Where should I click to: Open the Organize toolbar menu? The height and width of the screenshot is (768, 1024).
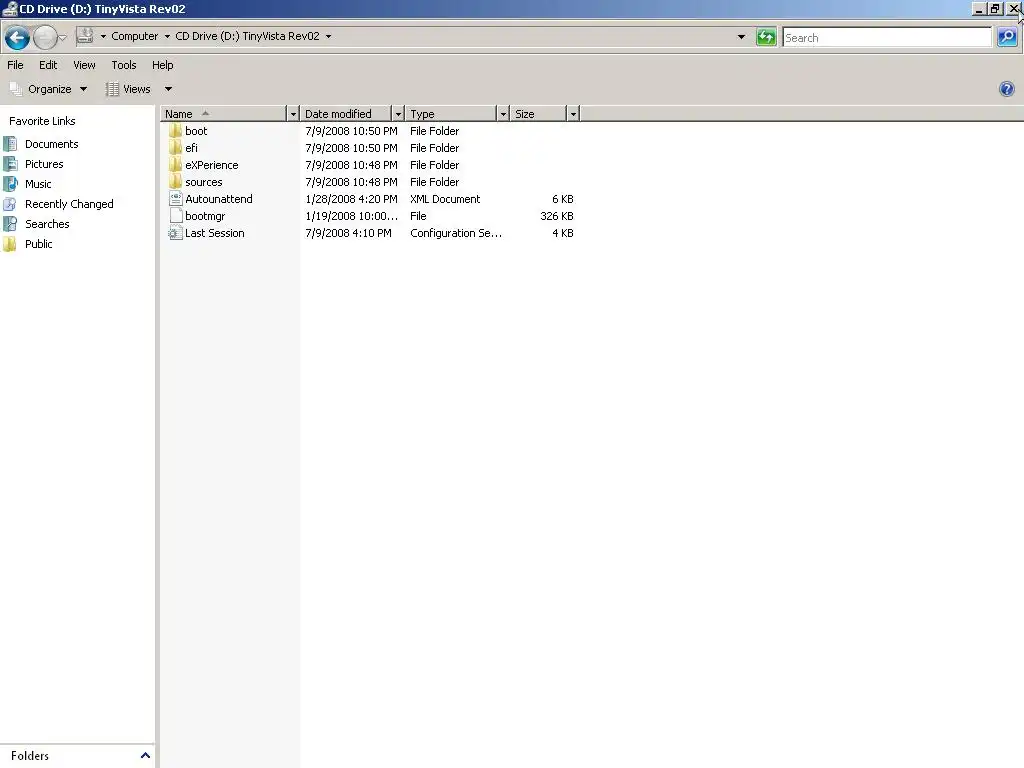click(48, 89)
